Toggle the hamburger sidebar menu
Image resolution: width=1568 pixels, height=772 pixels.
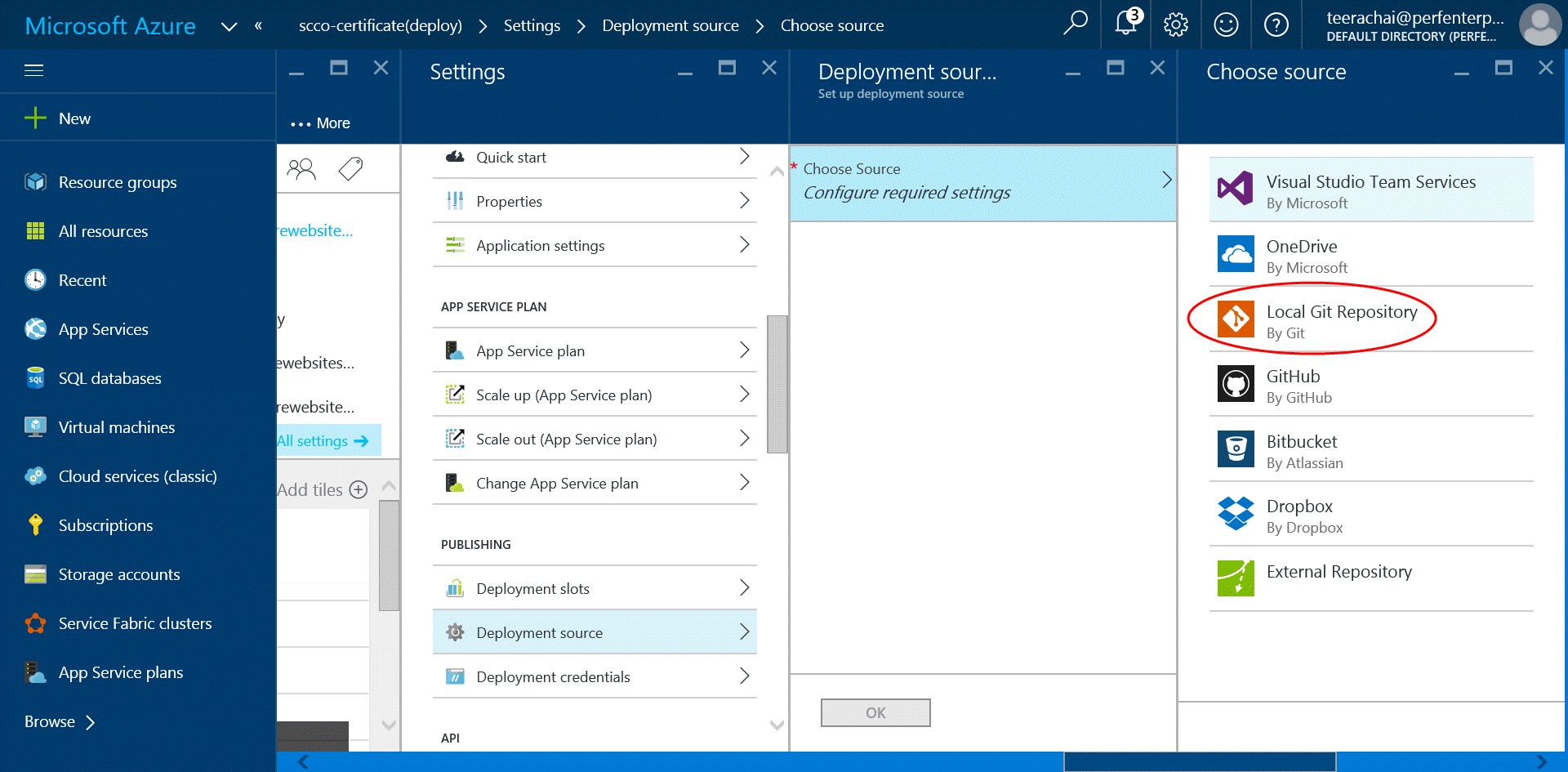click(34, 70)
